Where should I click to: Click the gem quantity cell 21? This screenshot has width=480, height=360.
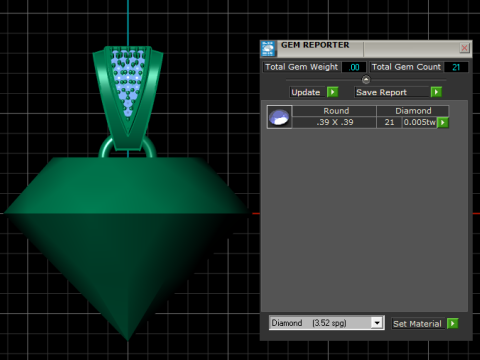coord(389,122)
